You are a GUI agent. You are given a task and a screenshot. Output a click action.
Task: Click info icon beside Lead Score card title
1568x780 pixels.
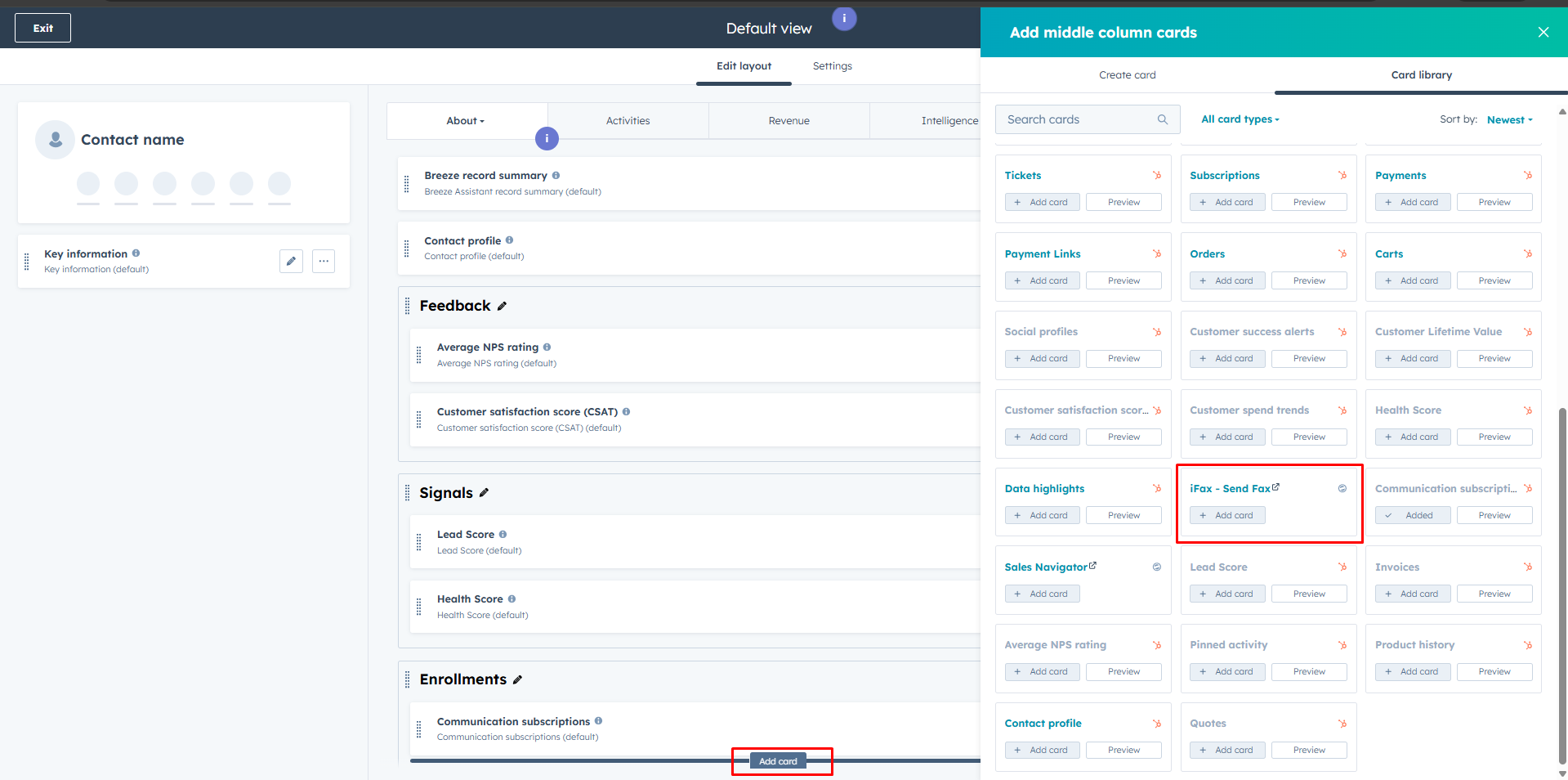pyautogui.click(x=503, y=535)
